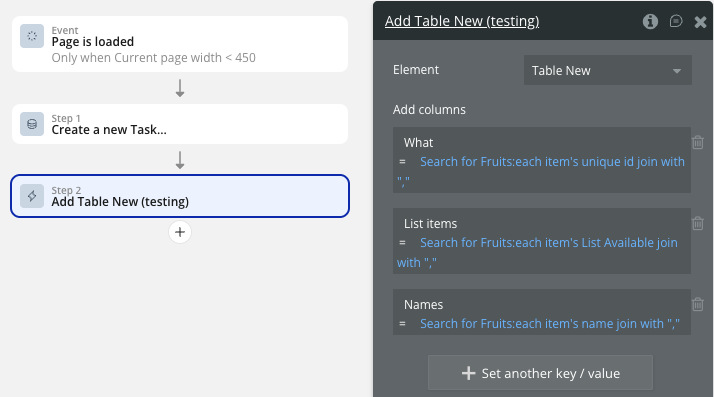Image resolution: width=714 pixels, height=397 pixels.
Task: Edit the unique id join expression
Action: coord(541,171)
